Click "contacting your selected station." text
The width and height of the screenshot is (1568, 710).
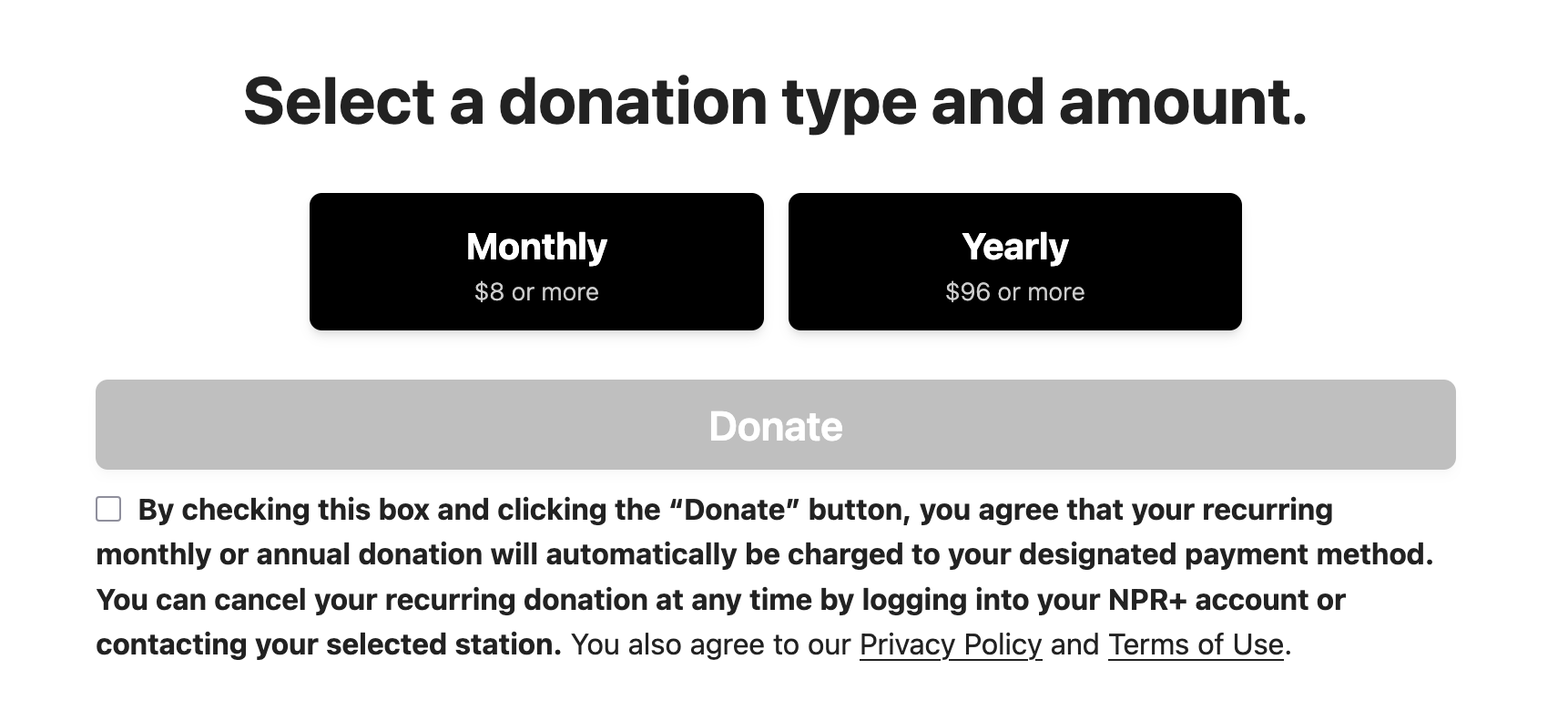click(x=329, y=644)
